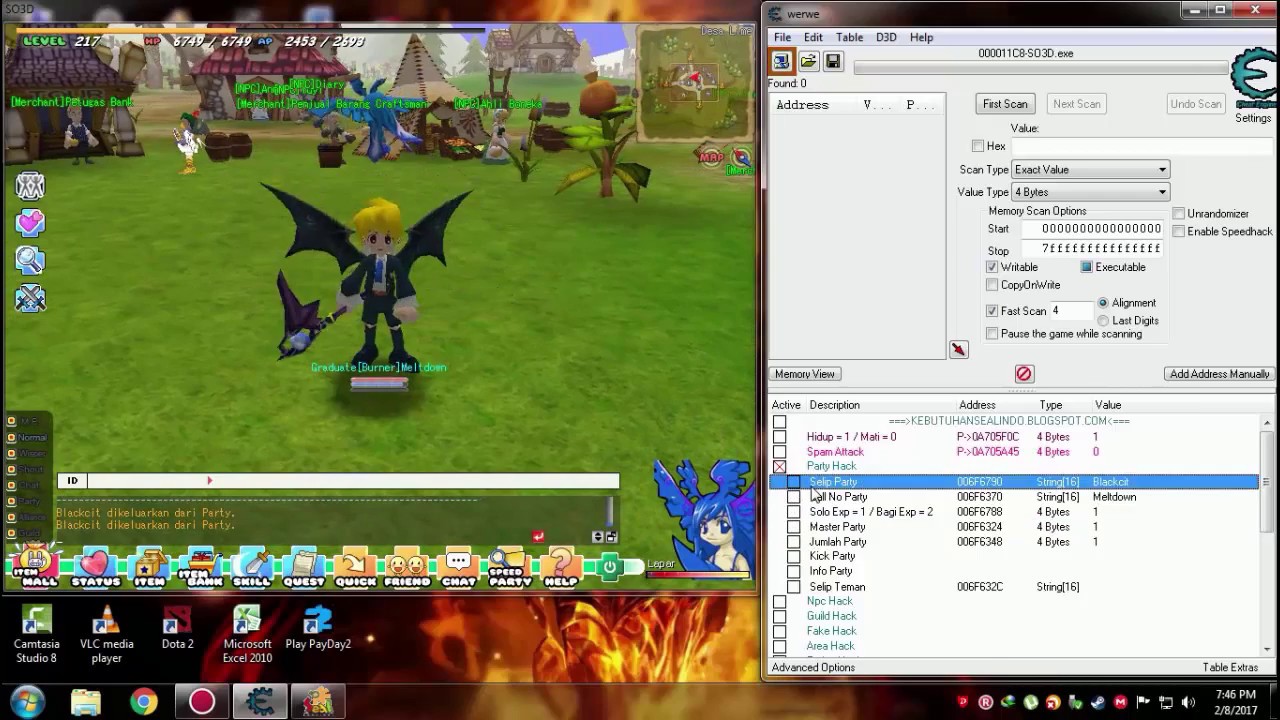The width and height of the screenshot is (1280, 720).
Task: Enable the Speedhack checkbox
Action: pos(1179,232)
